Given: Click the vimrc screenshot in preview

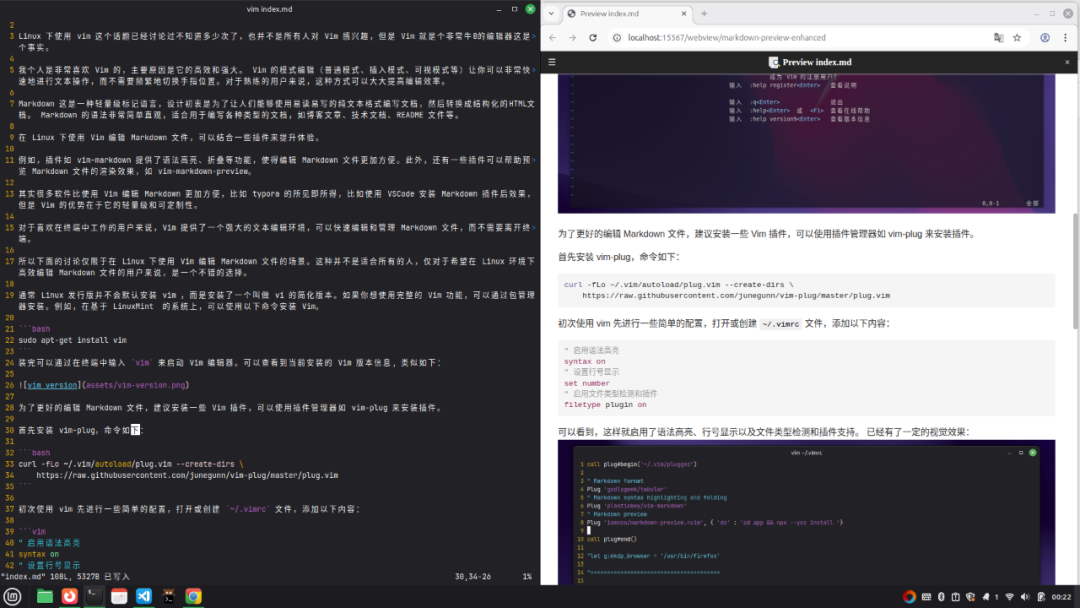Looking at the screenshot, I should click(807, 512).
